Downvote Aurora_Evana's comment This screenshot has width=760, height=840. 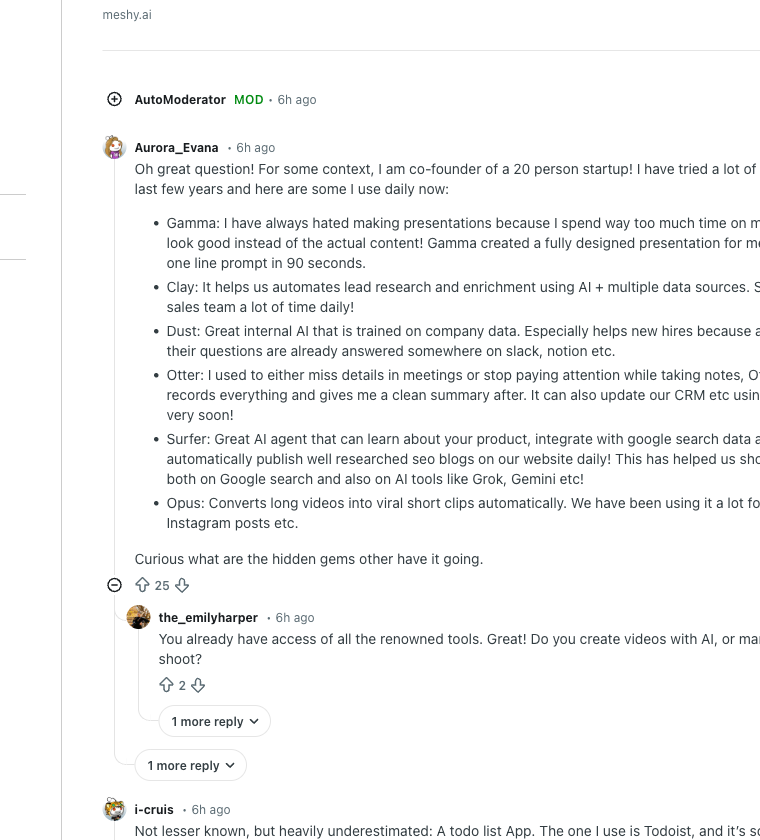click(181, 585)
